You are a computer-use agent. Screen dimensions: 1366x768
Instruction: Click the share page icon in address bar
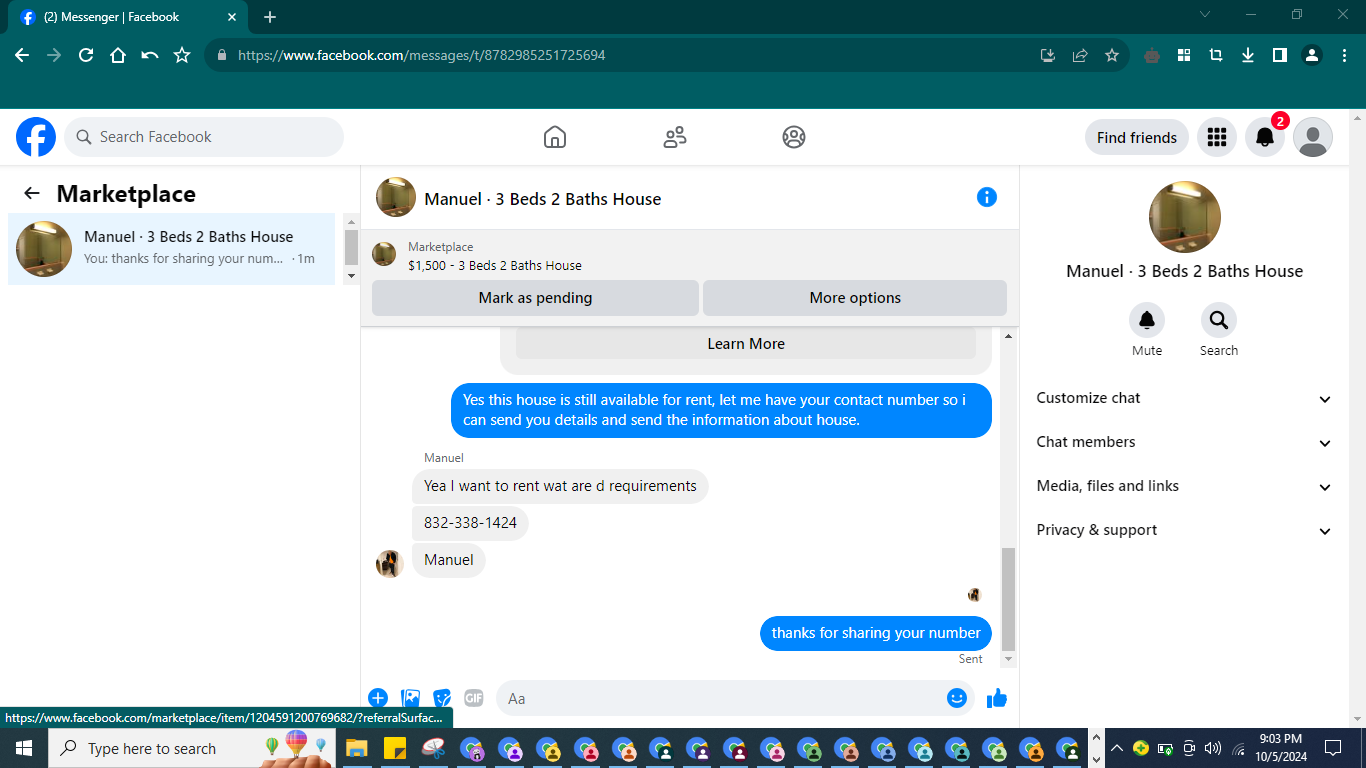click(1080, 55)
